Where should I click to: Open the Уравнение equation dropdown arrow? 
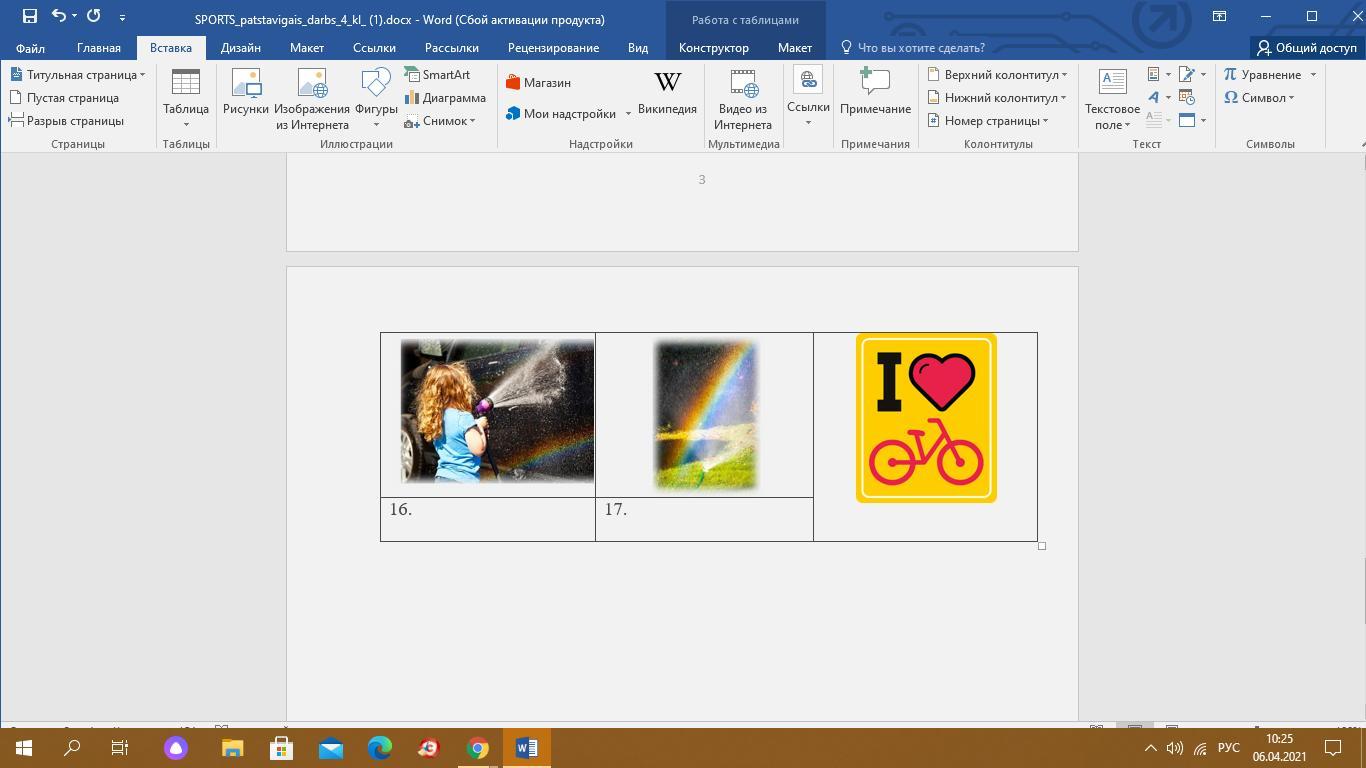tap(1313, 75)
